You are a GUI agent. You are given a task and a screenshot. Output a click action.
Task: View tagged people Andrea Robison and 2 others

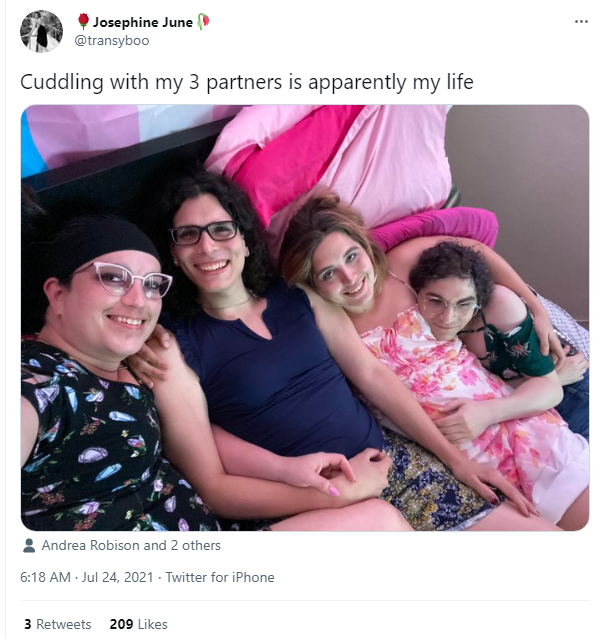coord(131,545)
